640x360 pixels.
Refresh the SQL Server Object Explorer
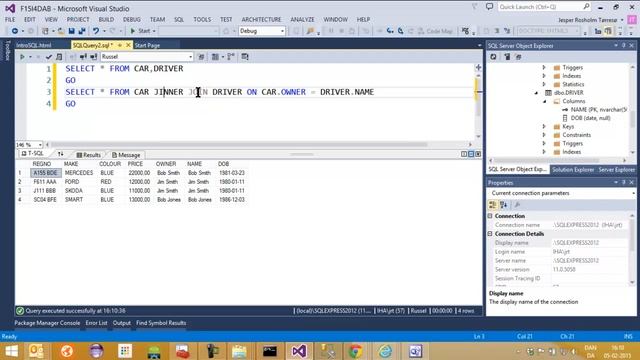[493, 57]
